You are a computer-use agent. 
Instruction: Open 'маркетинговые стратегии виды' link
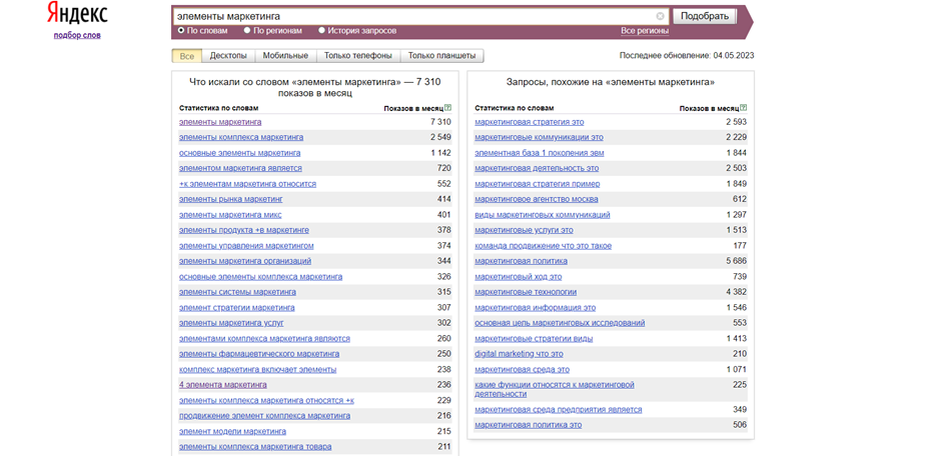(x=534, y=339)
